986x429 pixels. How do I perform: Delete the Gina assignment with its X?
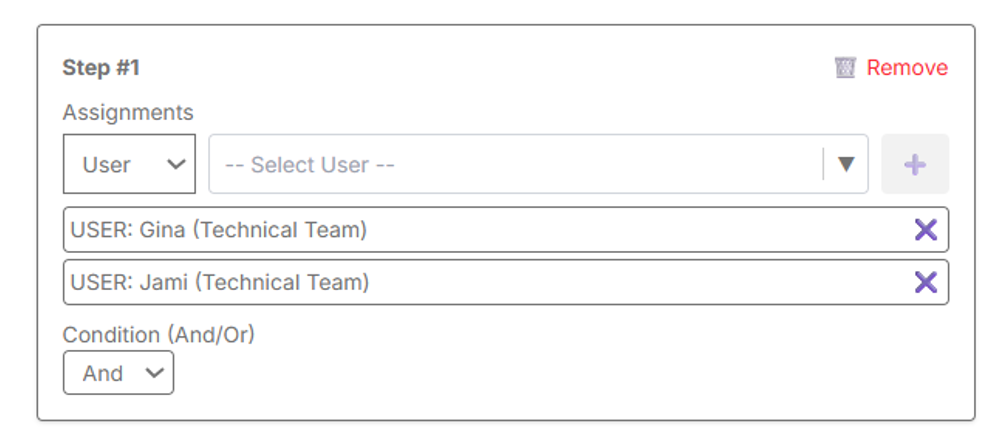pyautogui.click(x=926, y=230)
